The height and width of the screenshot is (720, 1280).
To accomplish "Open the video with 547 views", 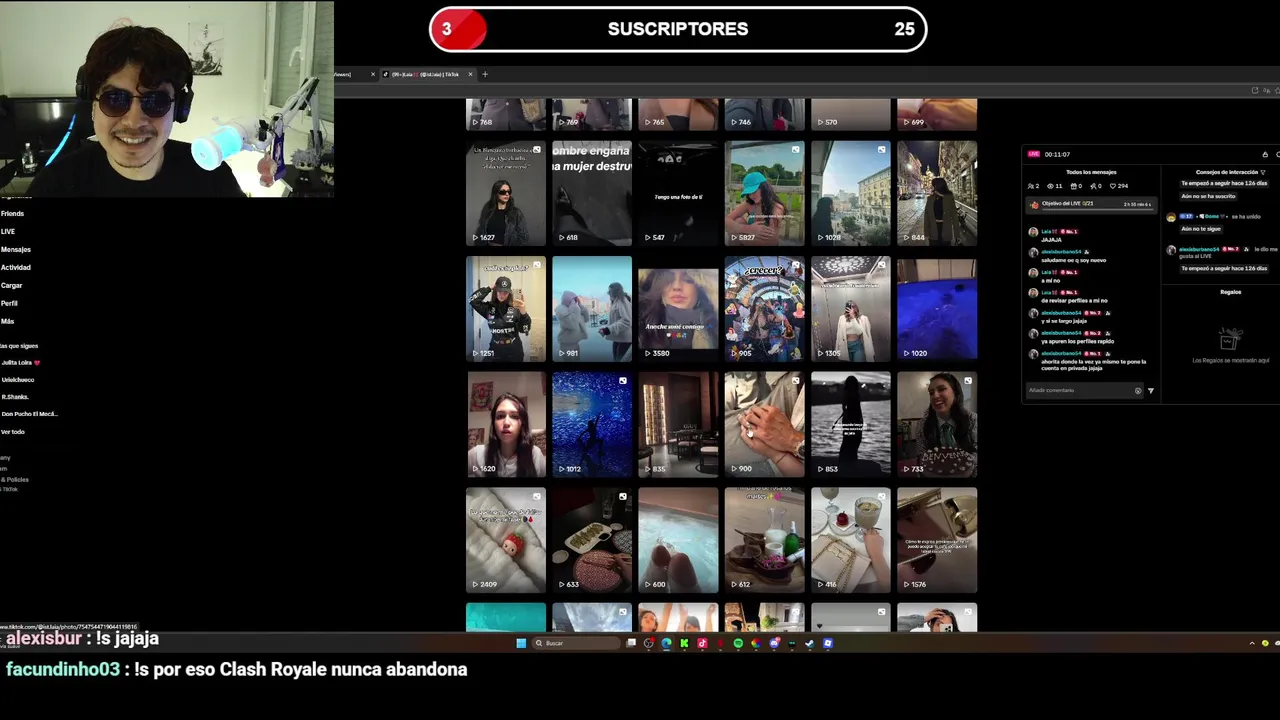I will 678,193.
